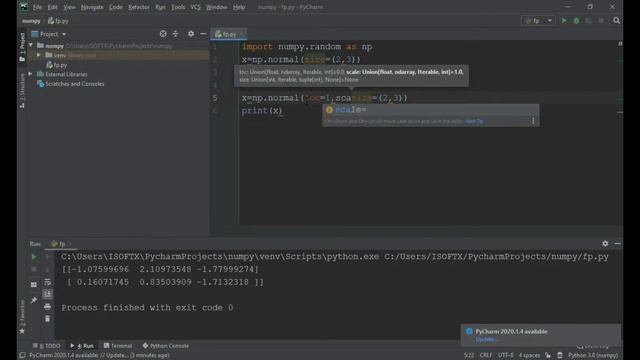Toggle Soft-Wrap icon in Run console
The width and height of the screenshot is (640, 360).
click(x=47, y=282)
